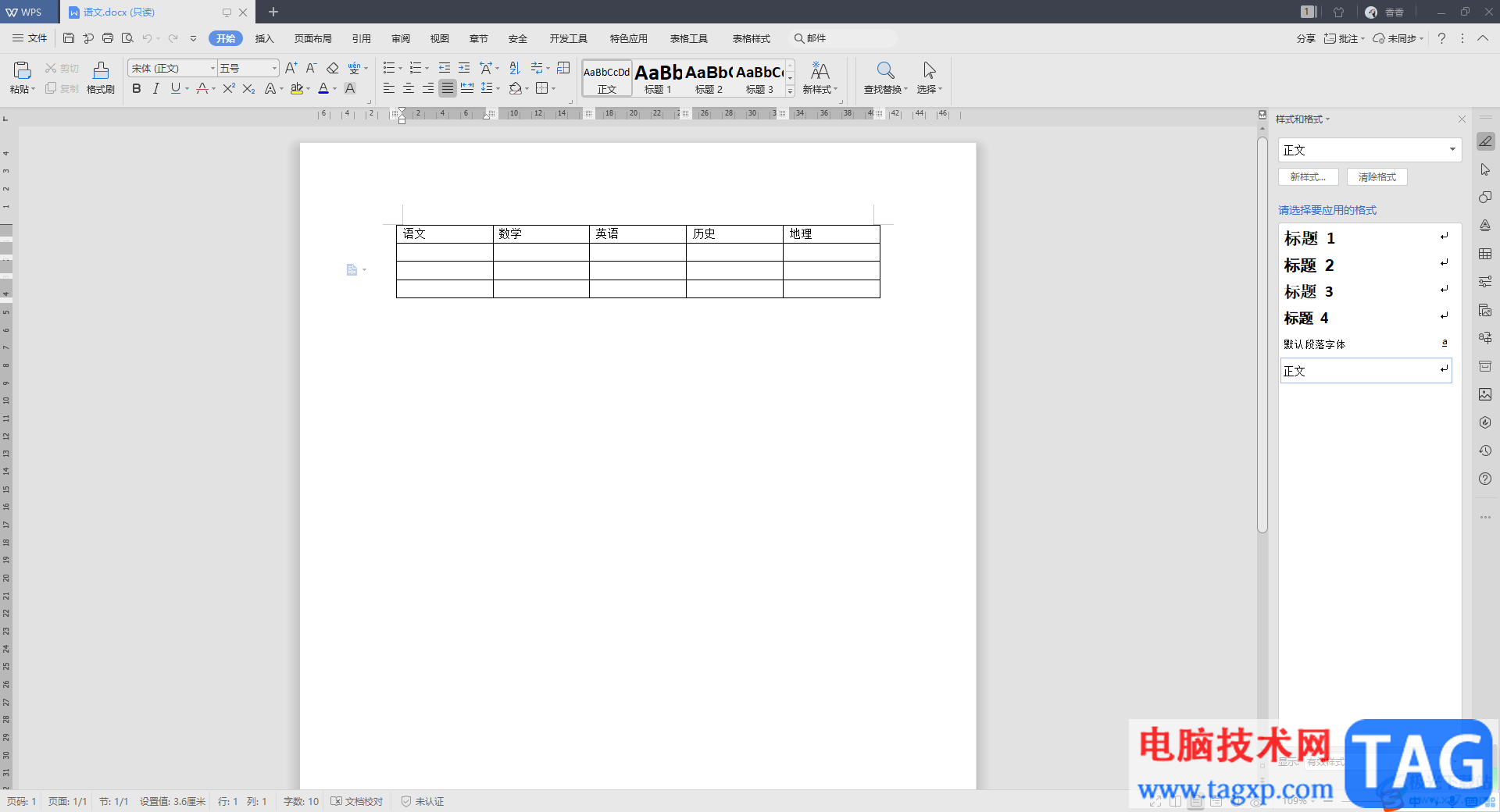Click the table cell containing 数学
The height and width of the screenshot is (812, 1500).
tap(541, 233)
